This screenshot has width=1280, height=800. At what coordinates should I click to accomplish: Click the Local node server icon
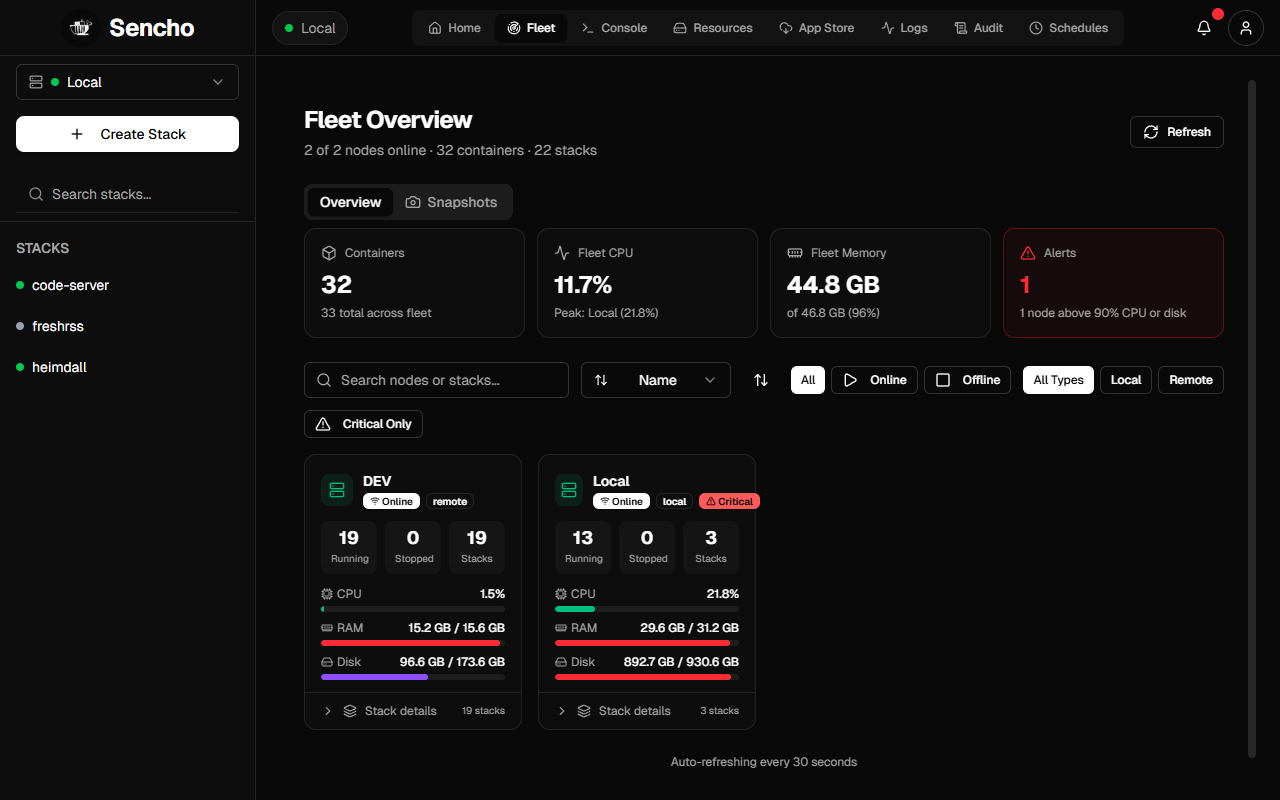tap(570, 490)
